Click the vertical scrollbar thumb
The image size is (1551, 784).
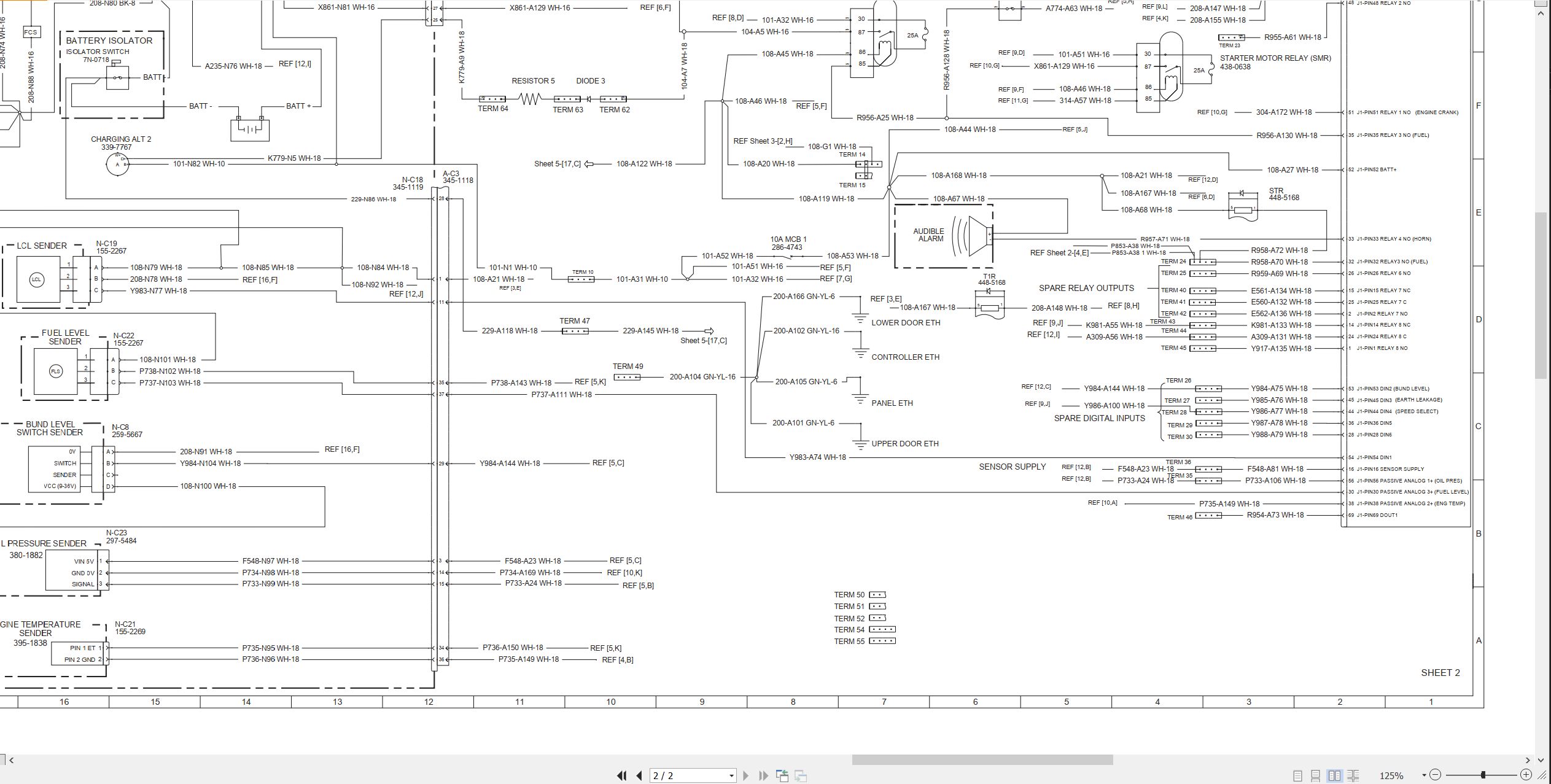1541,295
